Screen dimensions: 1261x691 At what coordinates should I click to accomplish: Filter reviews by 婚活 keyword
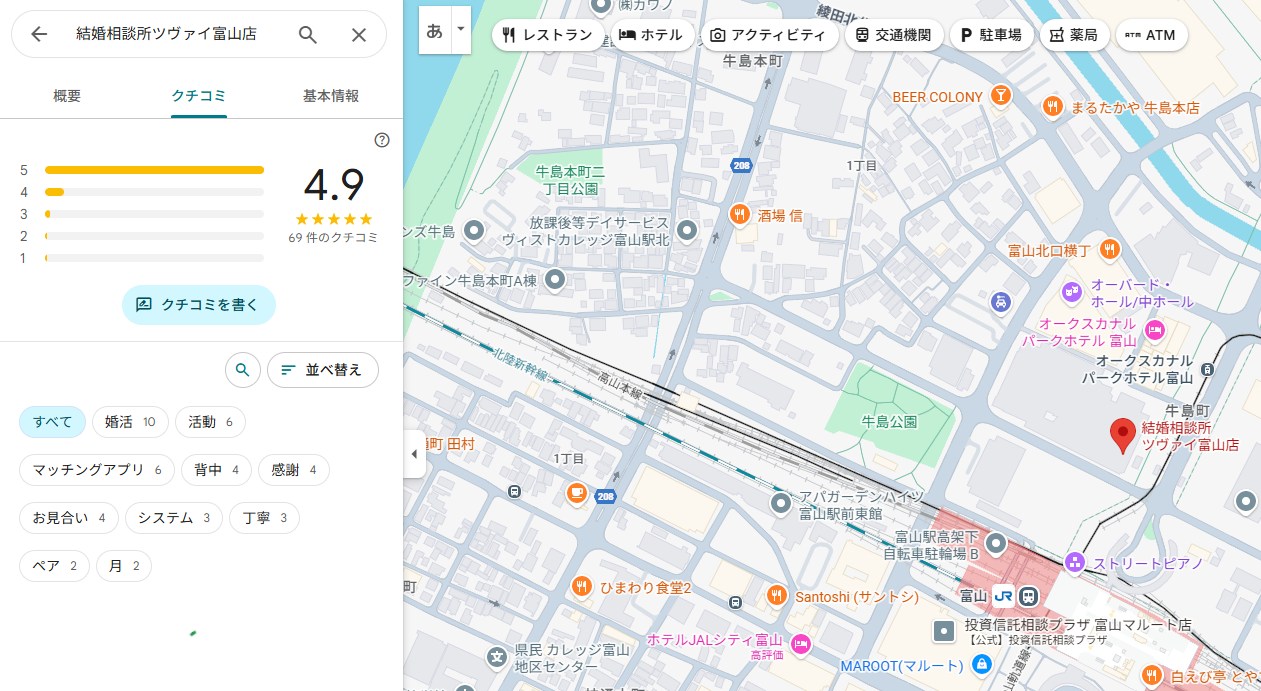130,422
